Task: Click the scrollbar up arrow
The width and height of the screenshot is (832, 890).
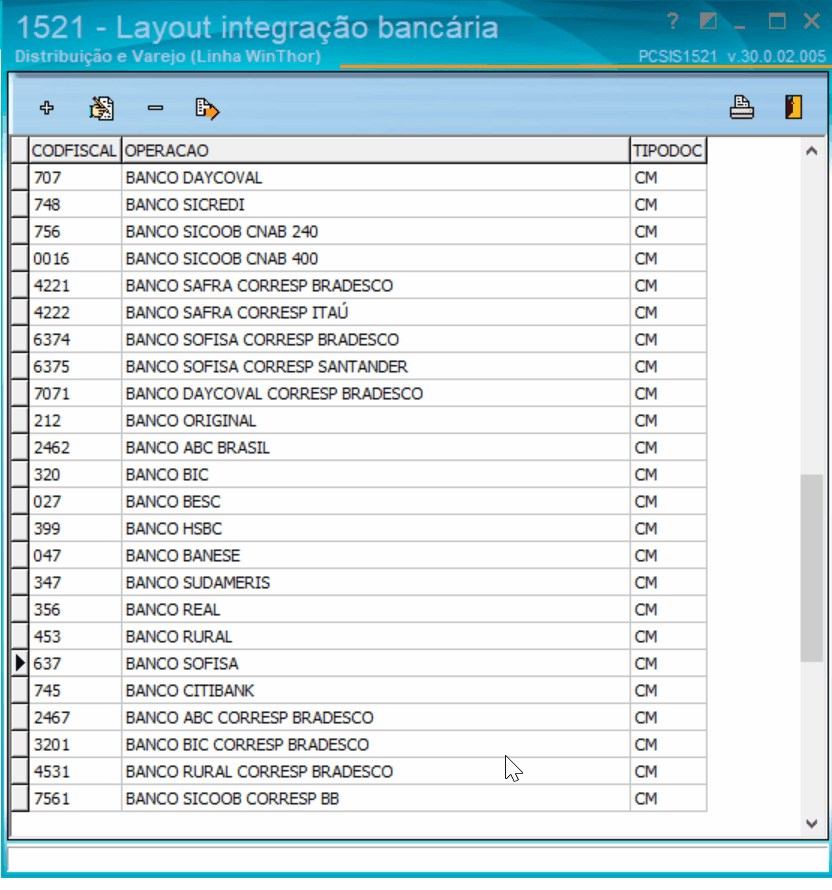Action: pyautogui.click(x=812, y=151)
